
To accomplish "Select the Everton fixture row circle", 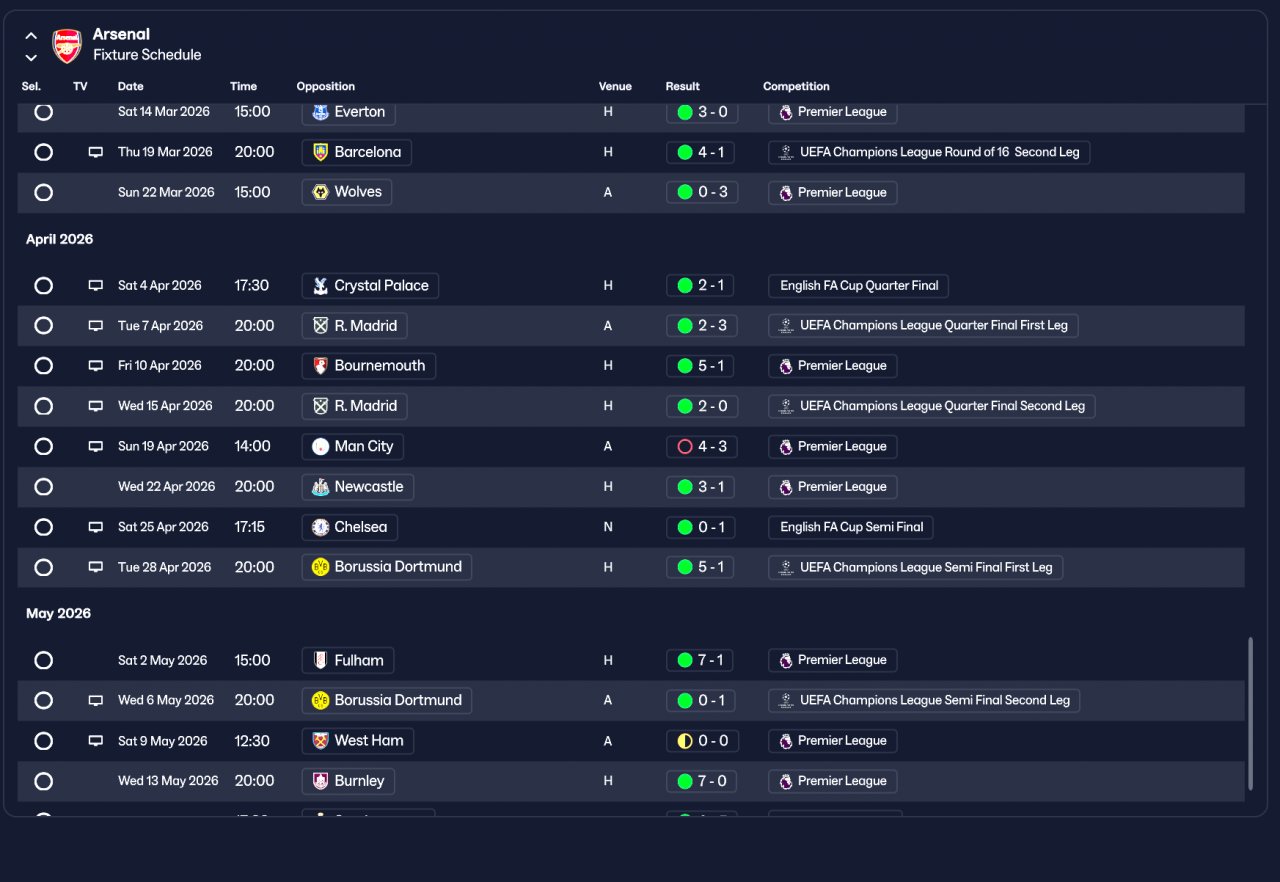I will point(44,112).
